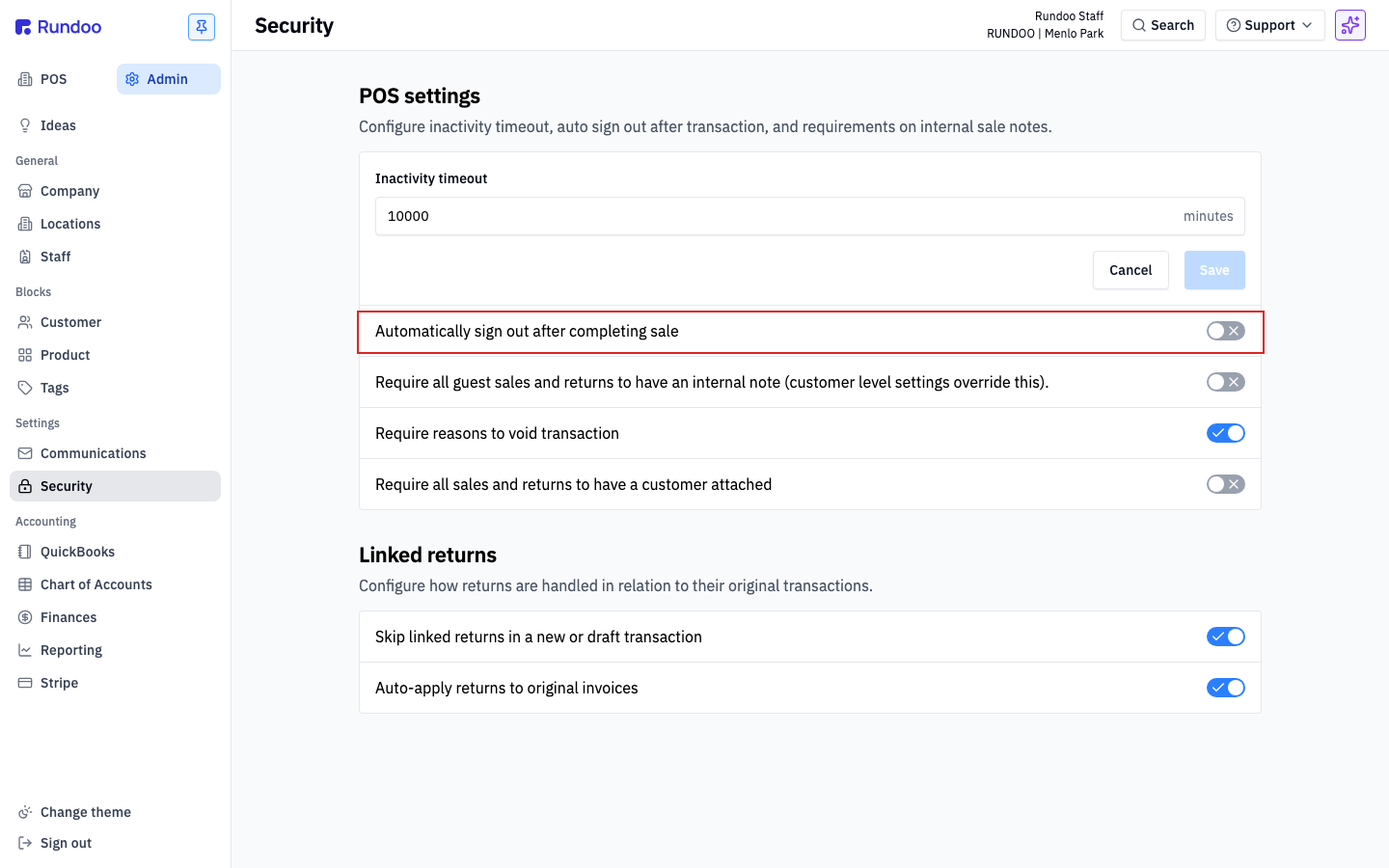The height and width of the screenshot is (868, 1389).
Task: Click the chart icon beside Reporting
Action: pyautogui.click(x=25, y=650)
